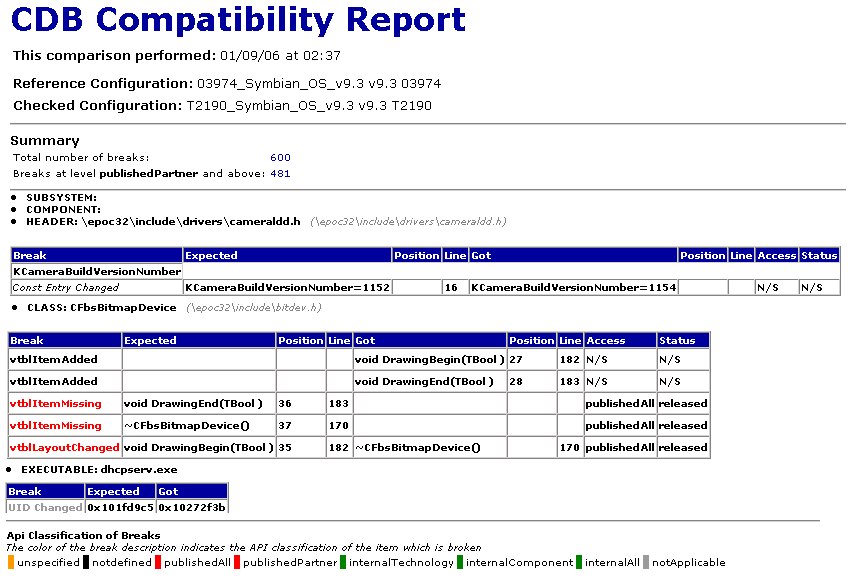Click the green internalAll legend swatch
This screenshot has width=855, height=584.
click(579, 562)
